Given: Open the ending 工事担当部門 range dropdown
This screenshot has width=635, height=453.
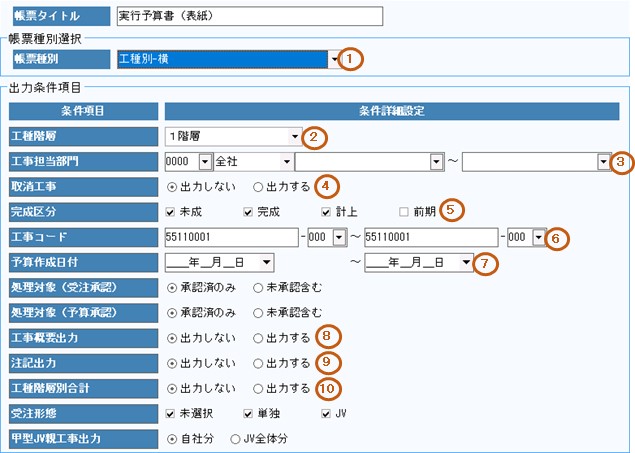Looking at the screenshot, I should pos(603,161).
